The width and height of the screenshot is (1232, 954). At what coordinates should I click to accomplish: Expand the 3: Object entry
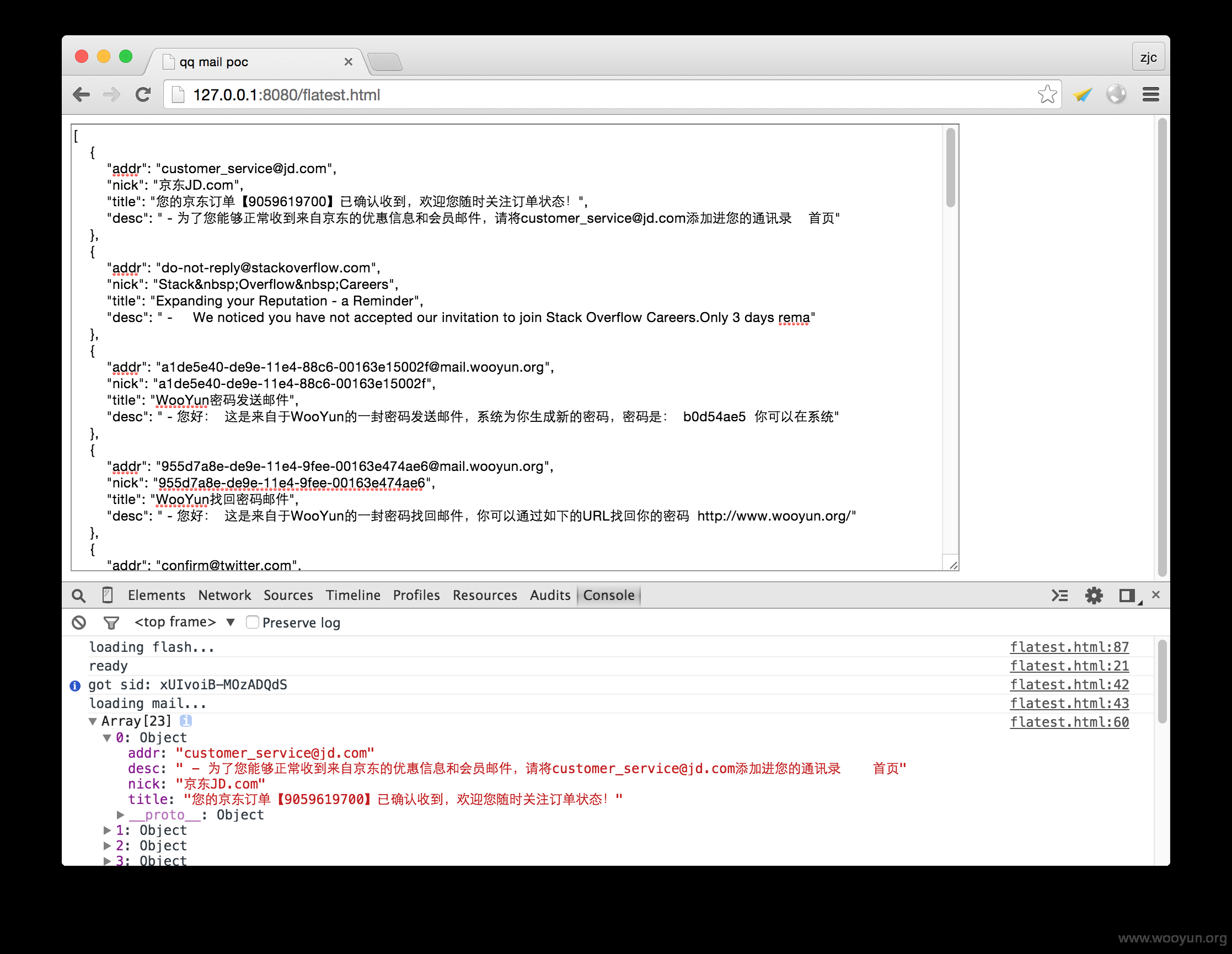[106, 860]
